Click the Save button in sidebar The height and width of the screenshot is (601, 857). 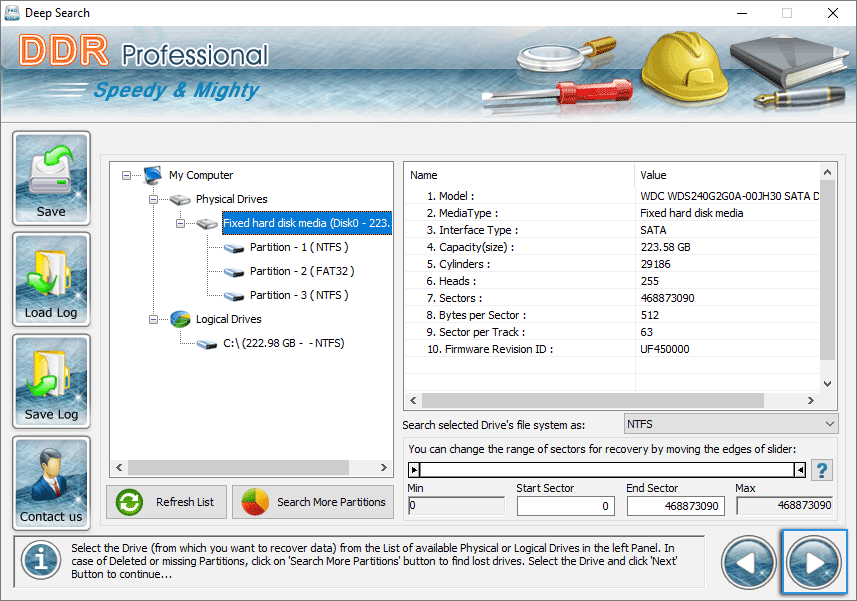tap(51, 178)
